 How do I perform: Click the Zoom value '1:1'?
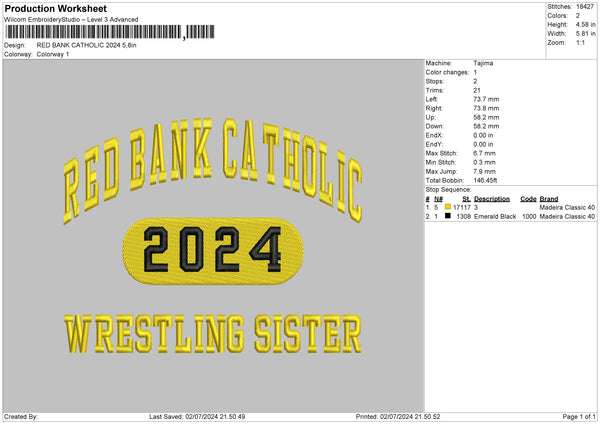pos(580,43)
